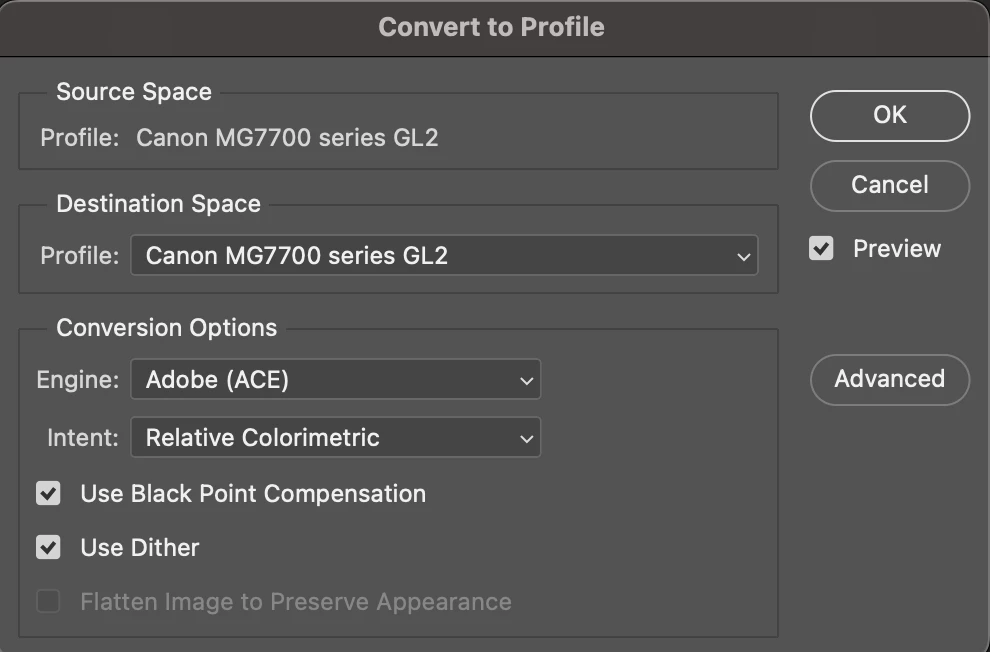Click the Convert to Profile title bar
The image size is (990, 652).
(491, 27)
